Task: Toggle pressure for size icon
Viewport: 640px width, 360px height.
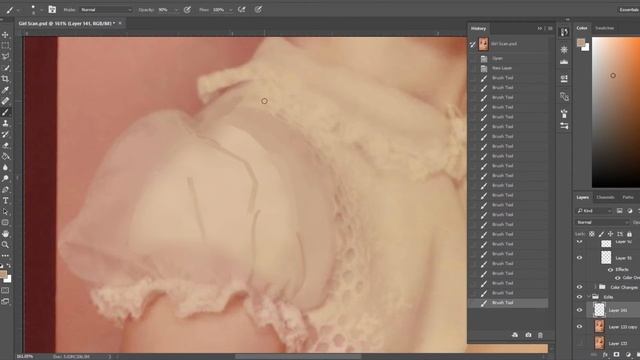Action: [x=258, y=9]
